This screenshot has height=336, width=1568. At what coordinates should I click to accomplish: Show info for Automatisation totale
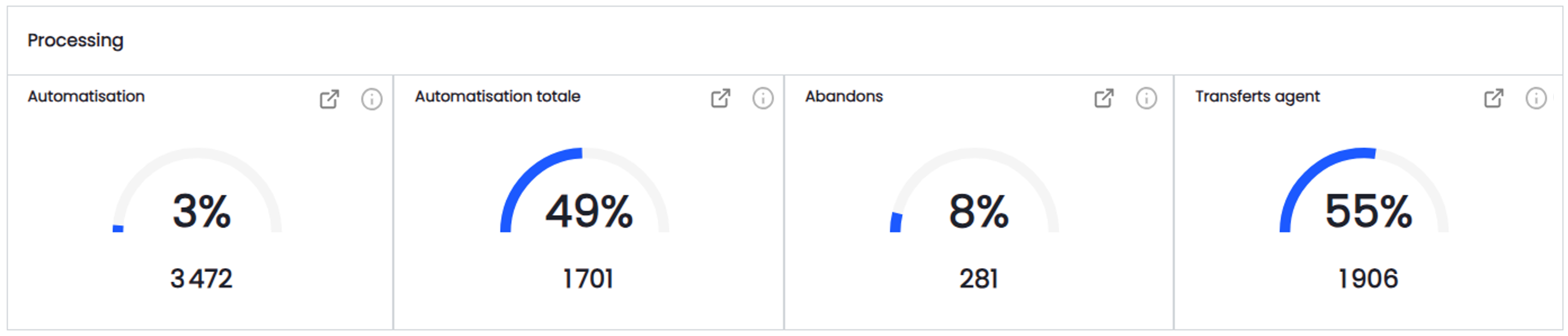click(x=763, y=98)
